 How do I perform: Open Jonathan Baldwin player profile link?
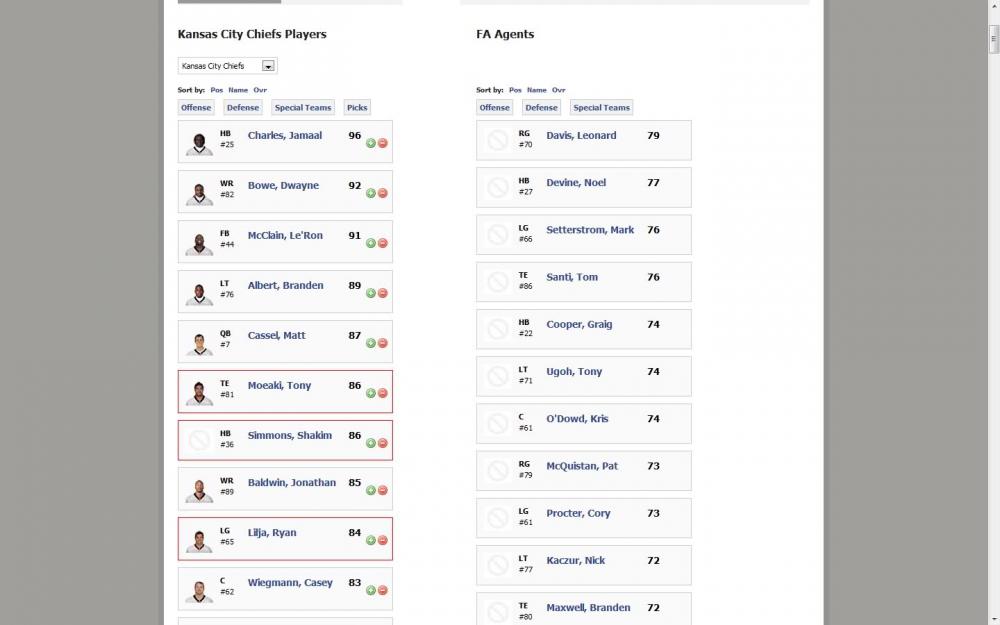click(x=291, y=483)
